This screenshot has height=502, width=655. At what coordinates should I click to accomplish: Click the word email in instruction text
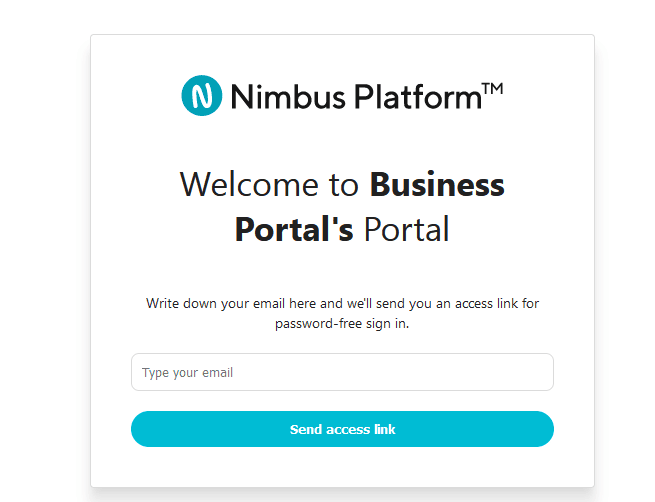click(269, 303)
